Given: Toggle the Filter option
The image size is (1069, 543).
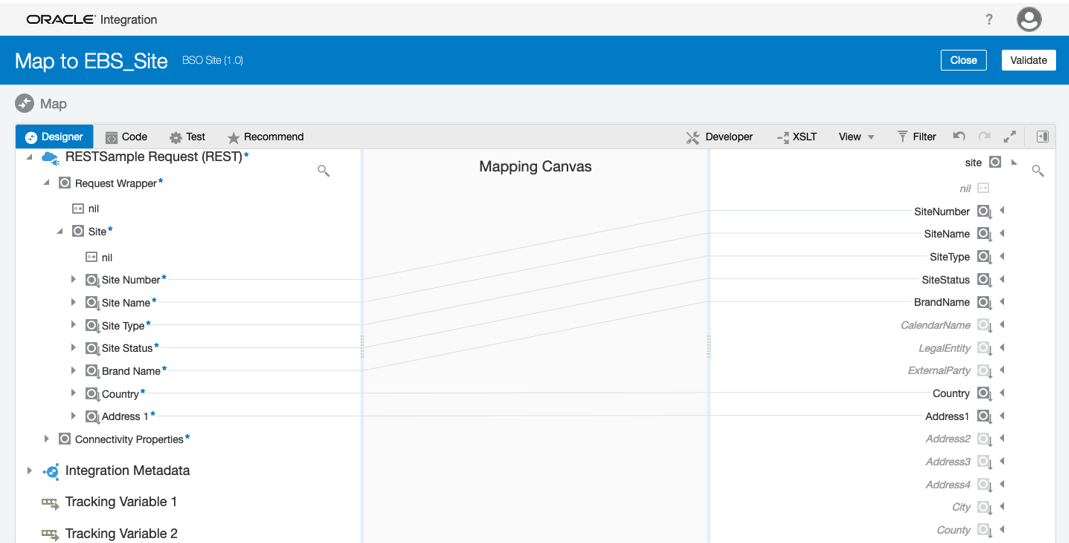Looking at the screenshot, I should point(916,136).
